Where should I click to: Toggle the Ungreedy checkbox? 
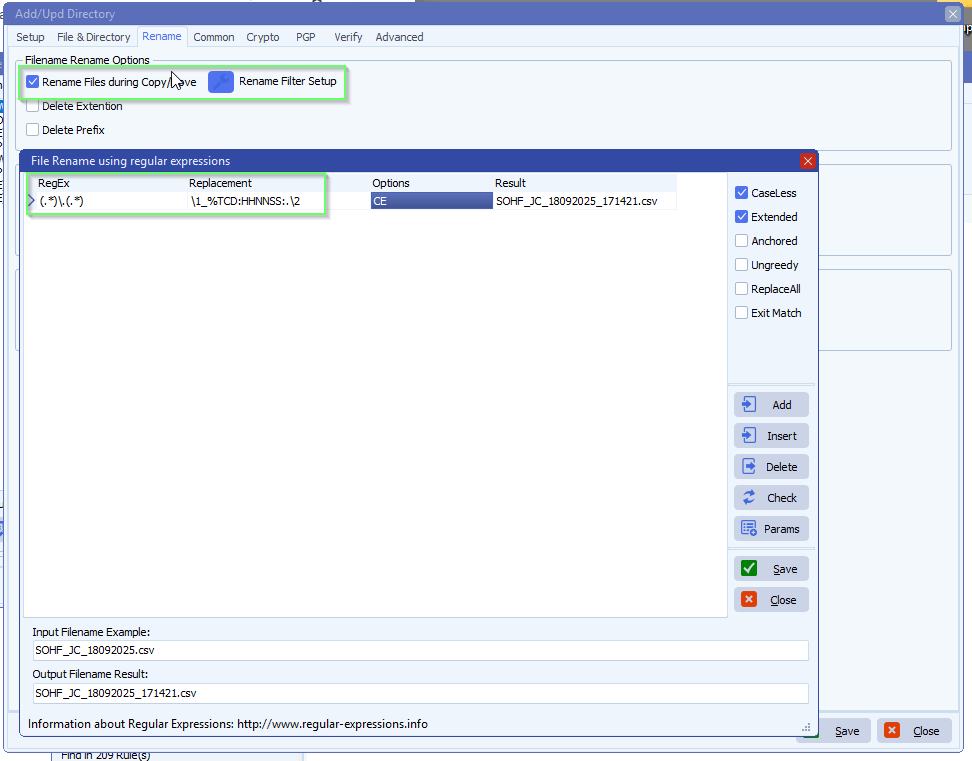(742, 265)
